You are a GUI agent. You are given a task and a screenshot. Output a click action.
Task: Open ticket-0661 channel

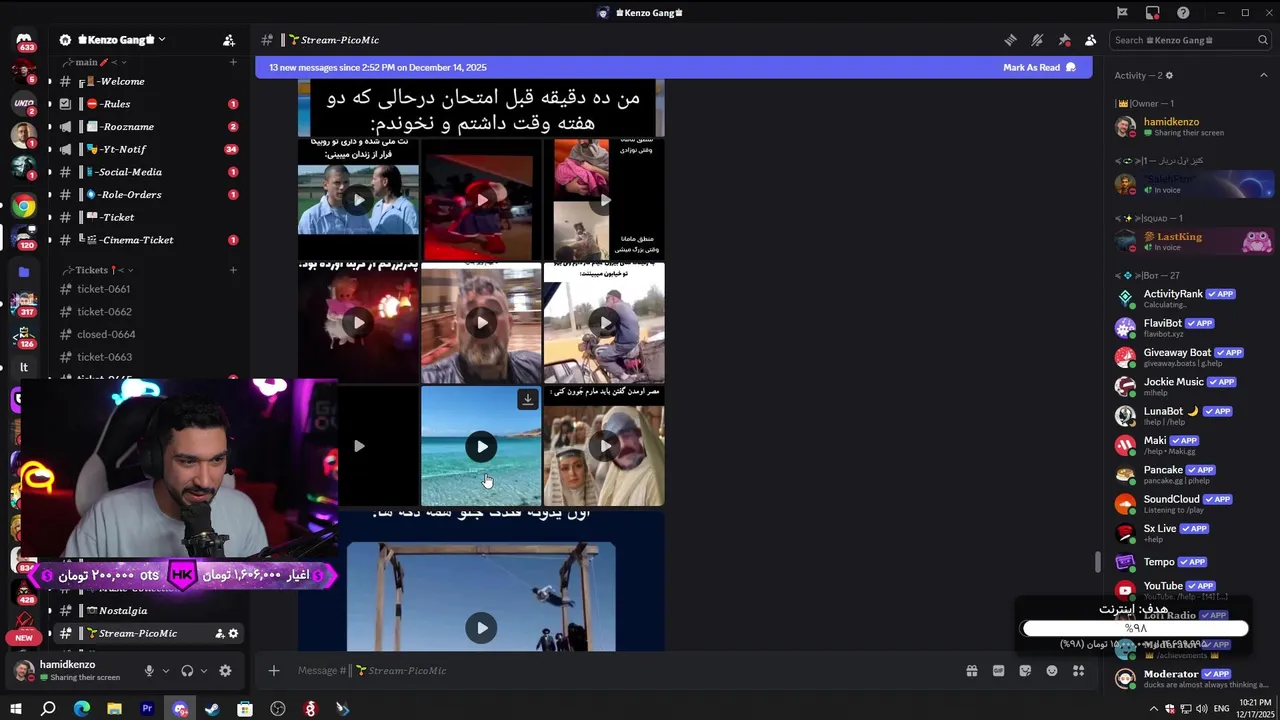[145, 289]
